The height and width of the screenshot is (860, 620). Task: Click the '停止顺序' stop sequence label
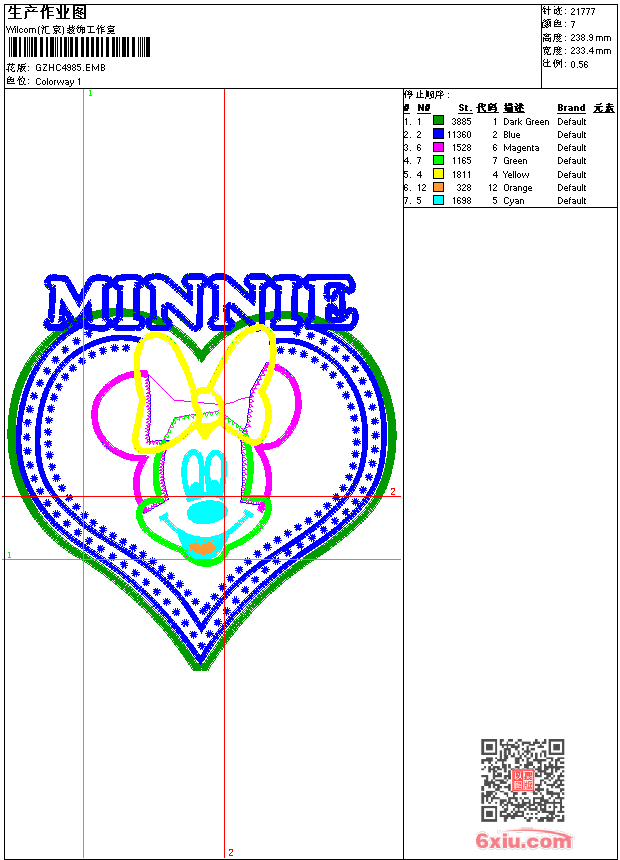pos(426,94)
